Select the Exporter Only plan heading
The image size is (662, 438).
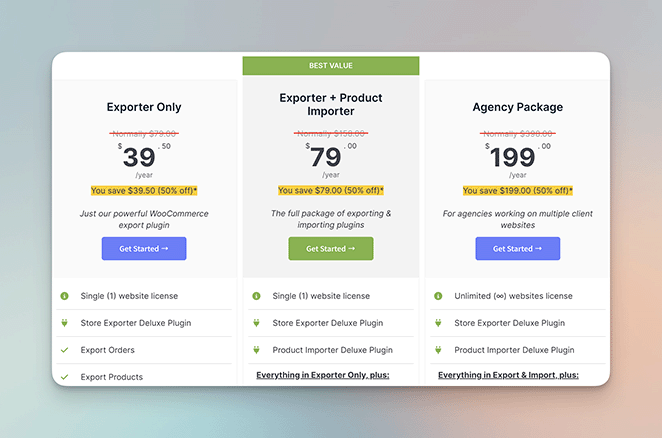tap(144, 107)
